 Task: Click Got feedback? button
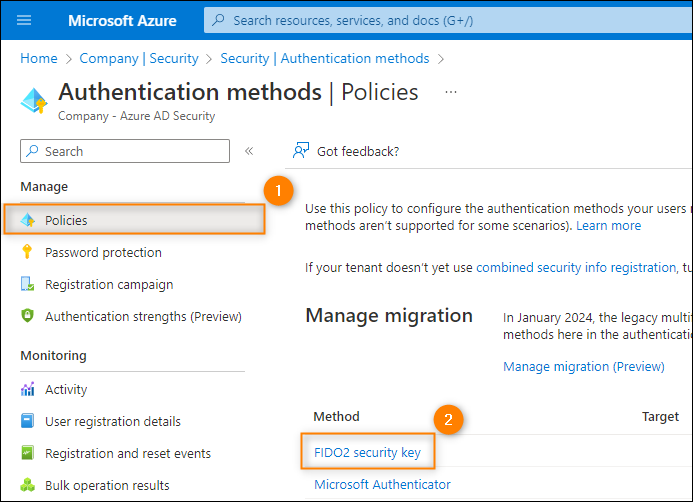346,151
